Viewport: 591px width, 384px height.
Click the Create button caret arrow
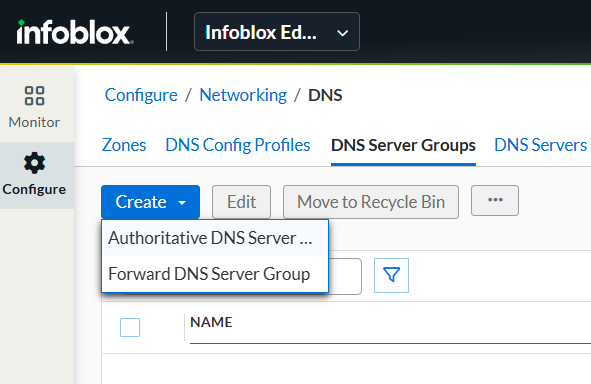182,203
